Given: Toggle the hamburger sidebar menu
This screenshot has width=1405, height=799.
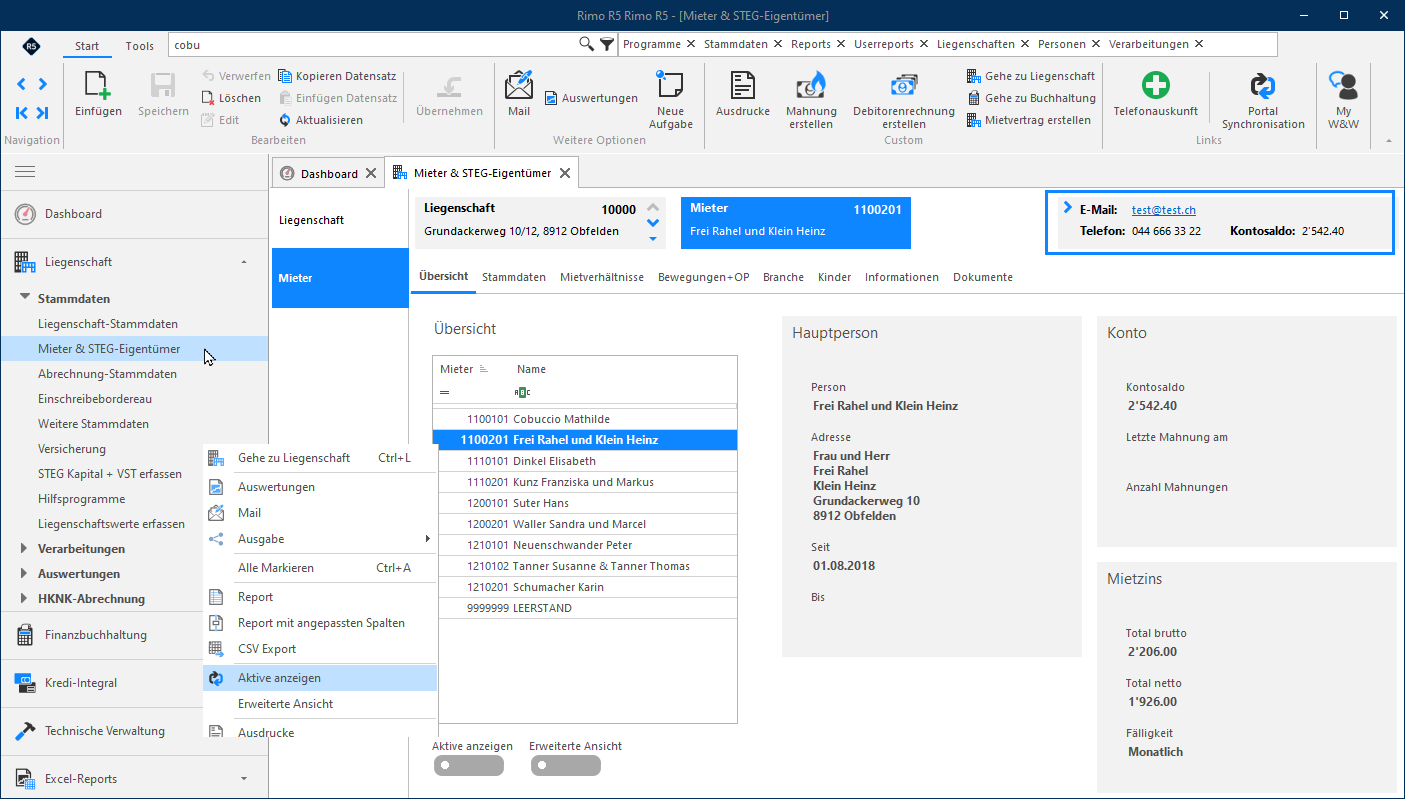Looking at the screenshot, I should point(25,172).
